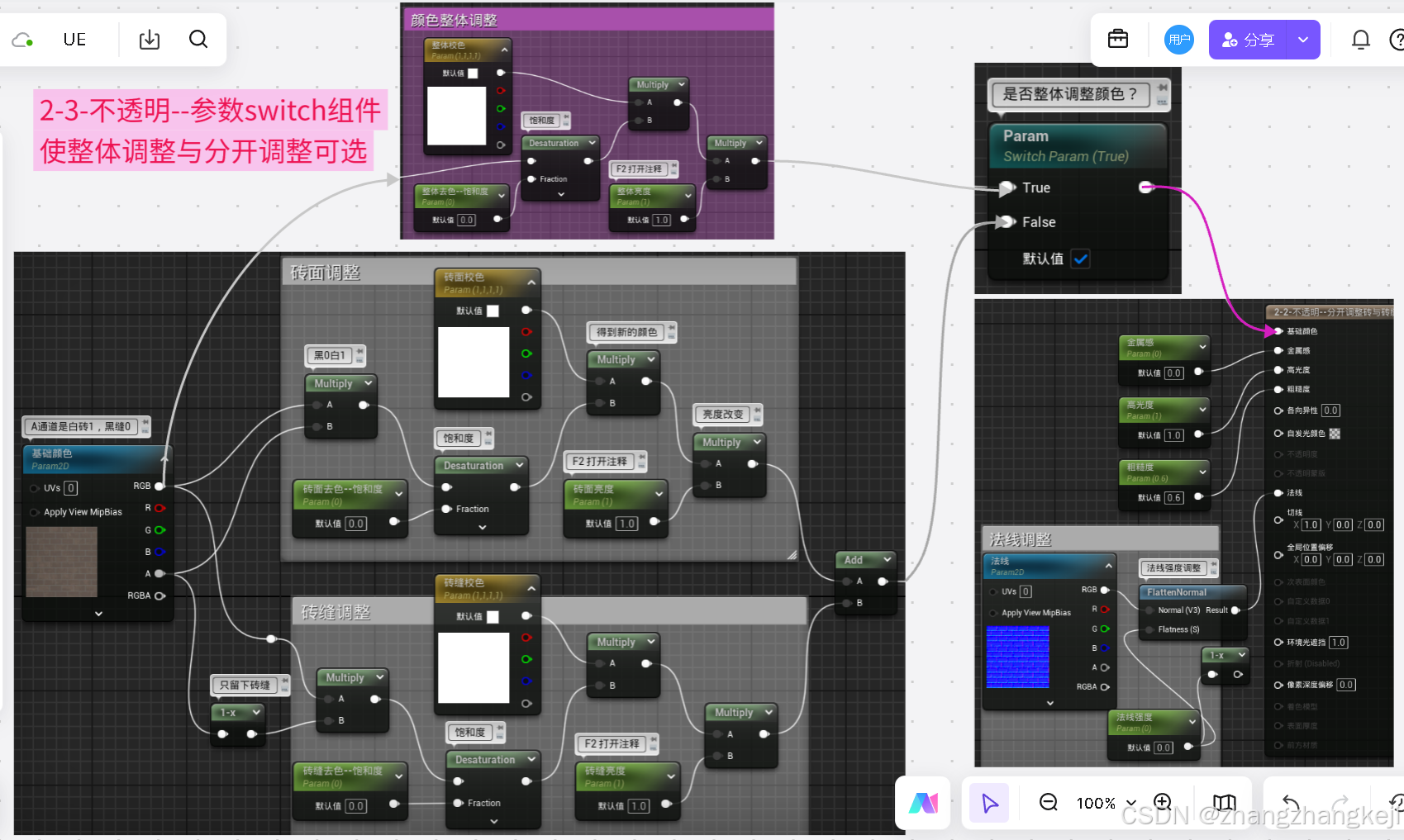The width and height of the screenshot is (1404, 840).
Task: Toggle the 默认值 box on 砖缝校色 node
Action: 493,615
